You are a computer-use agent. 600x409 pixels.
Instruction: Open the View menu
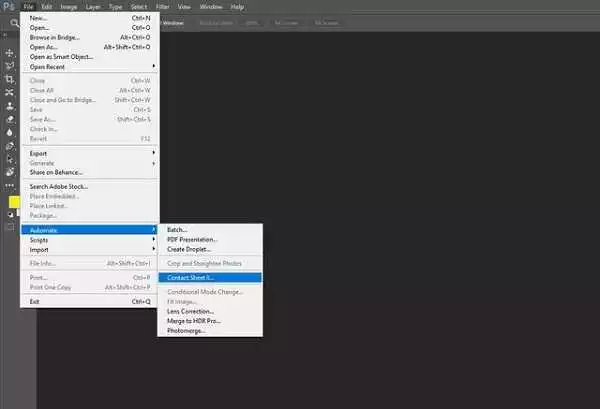[184, 7]
